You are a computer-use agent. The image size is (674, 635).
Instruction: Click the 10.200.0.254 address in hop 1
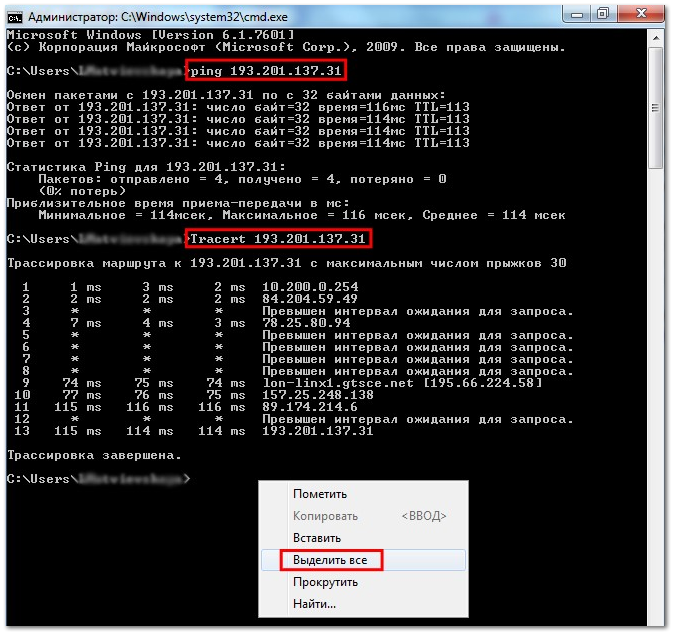pos(310,287)
